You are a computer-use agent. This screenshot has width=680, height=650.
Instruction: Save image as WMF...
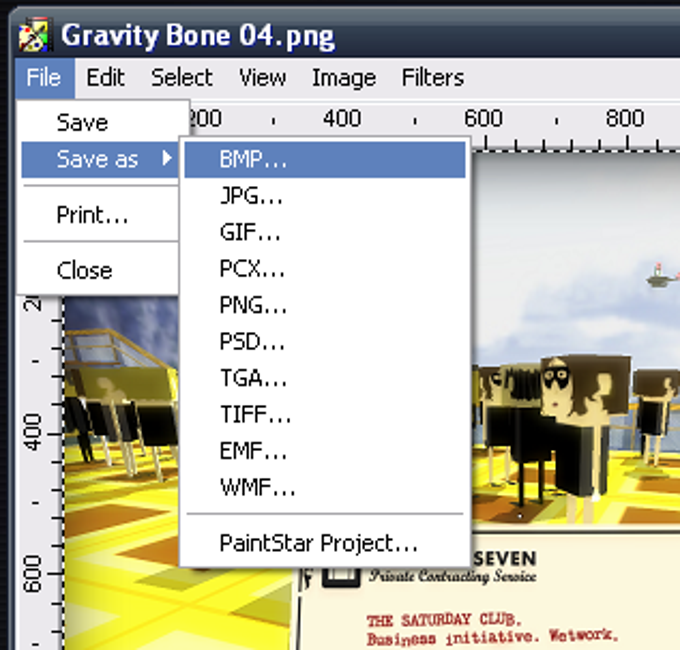click(x=325, y=487)
